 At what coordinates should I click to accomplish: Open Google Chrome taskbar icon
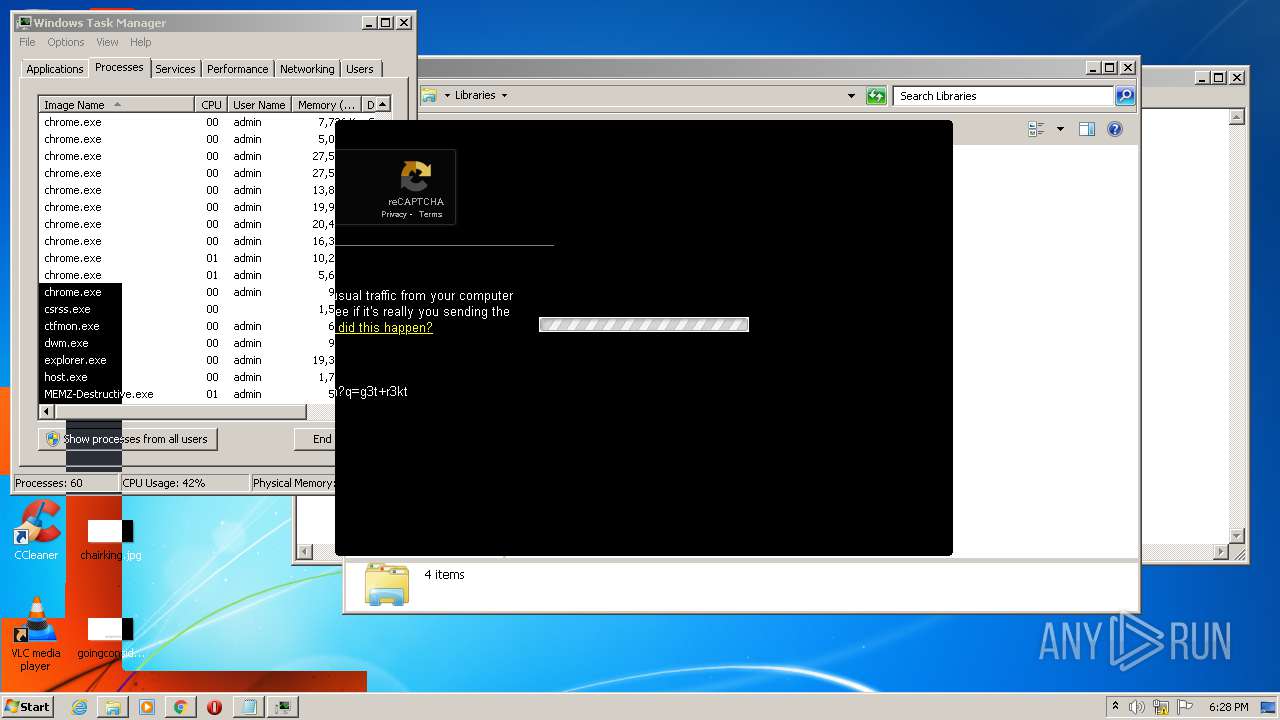coord(180,707)
